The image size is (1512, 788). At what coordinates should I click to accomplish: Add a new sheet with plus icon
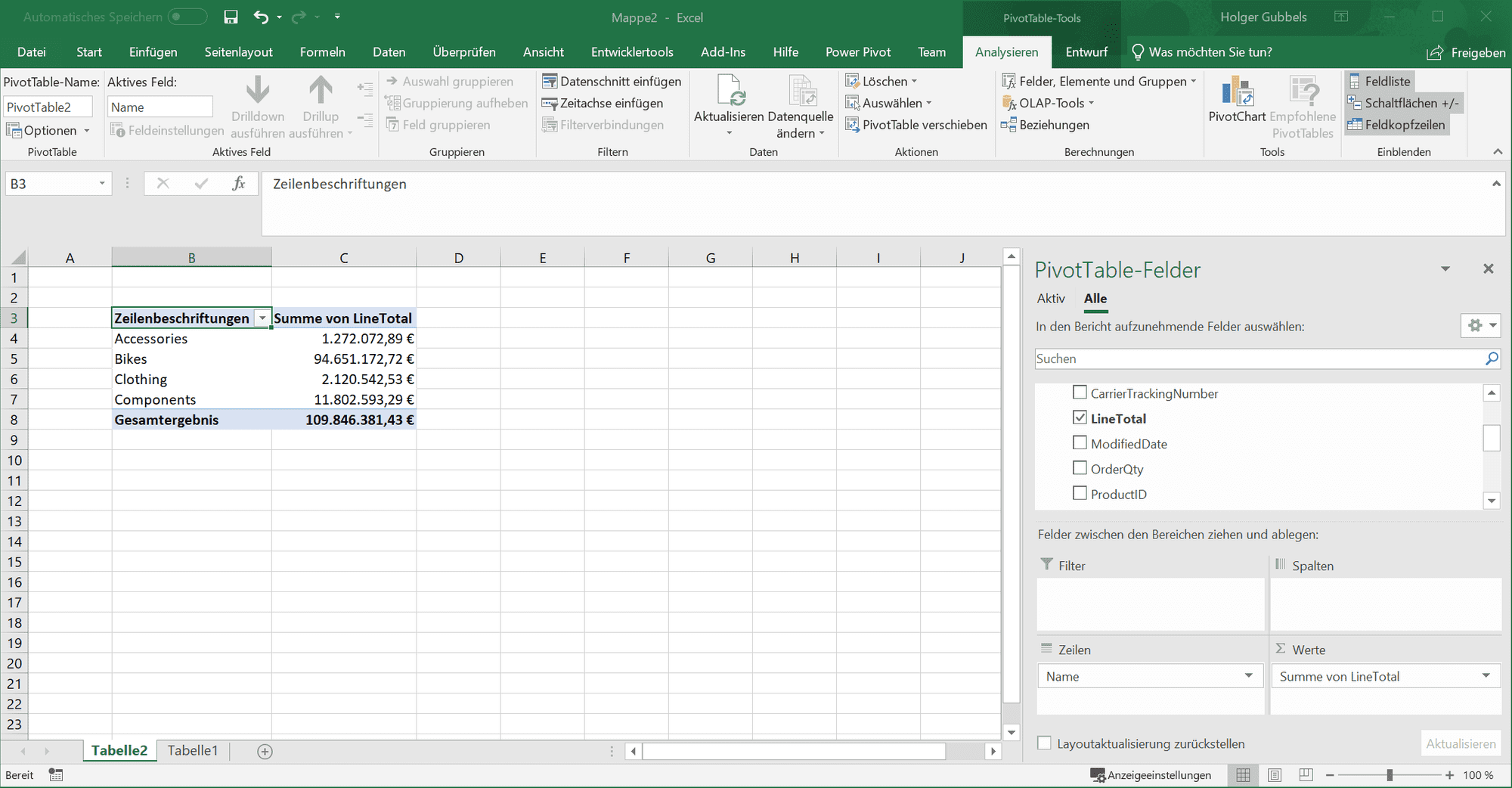click(265, 751)
